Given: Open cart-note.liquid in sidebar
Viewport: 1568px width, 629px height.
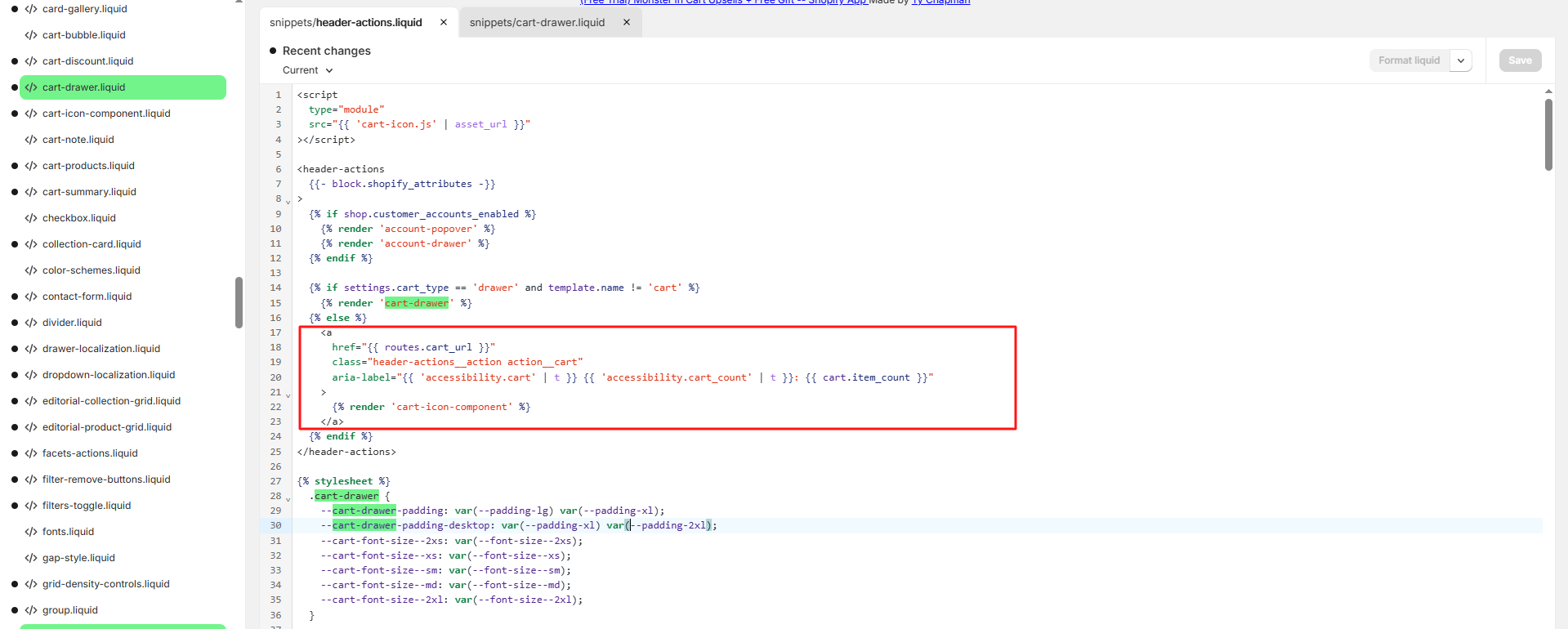Looking at the screenshot, I should click(78, 140).
